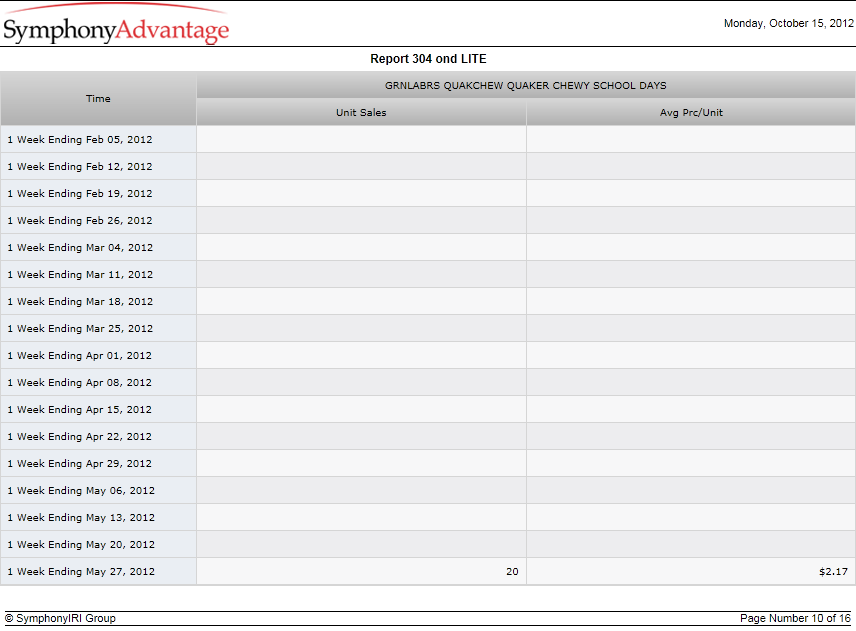
Task: Click the Time column header
Action: click(x=98, y=99)
